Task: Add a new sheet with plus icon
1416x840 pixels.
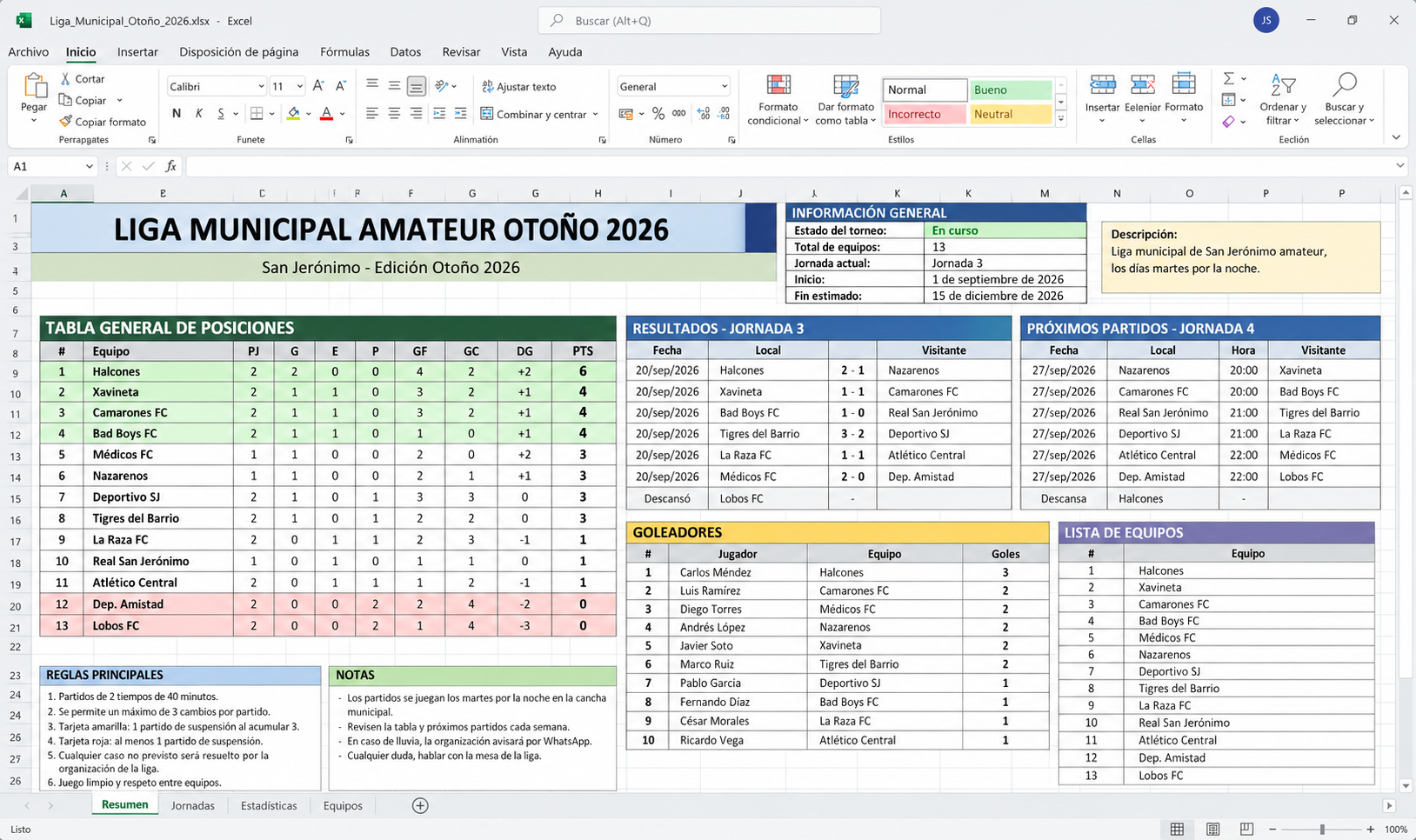Action: point(420,805)
